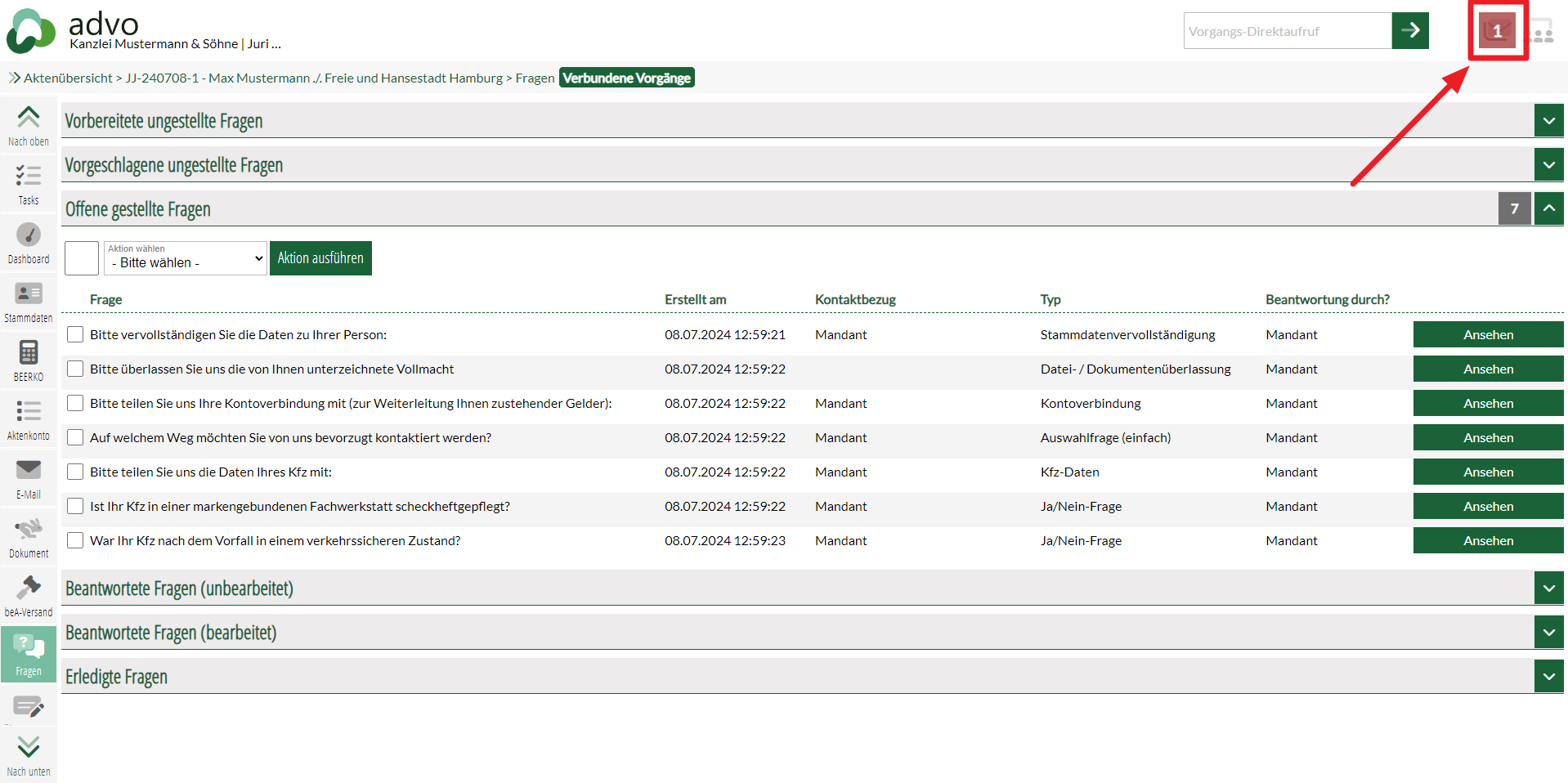
Task: Click into the Vorgangs-Direktaufruf field
Action: click(1287, 31)
